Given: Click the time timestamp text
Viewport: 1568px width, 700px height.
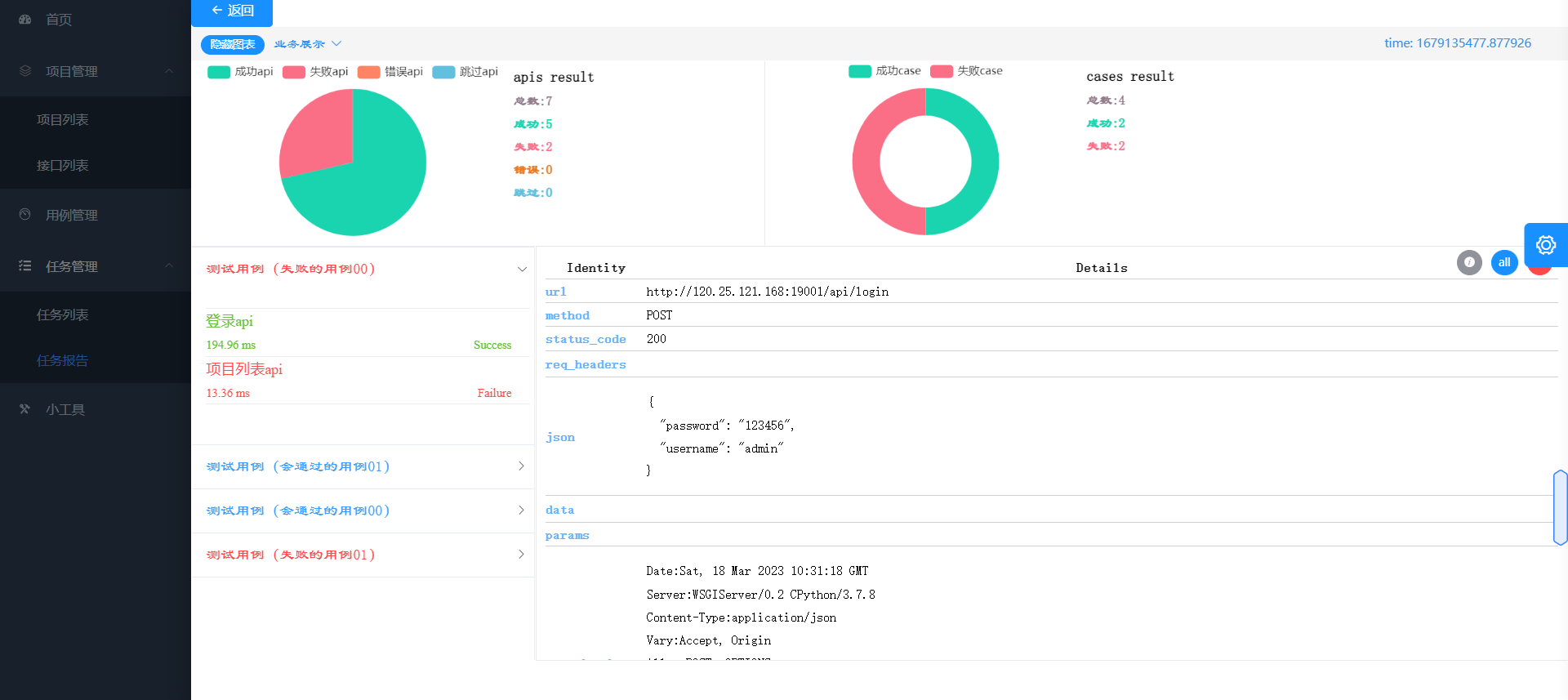Looking at the screenshot, I should (x=1458, y=43).
